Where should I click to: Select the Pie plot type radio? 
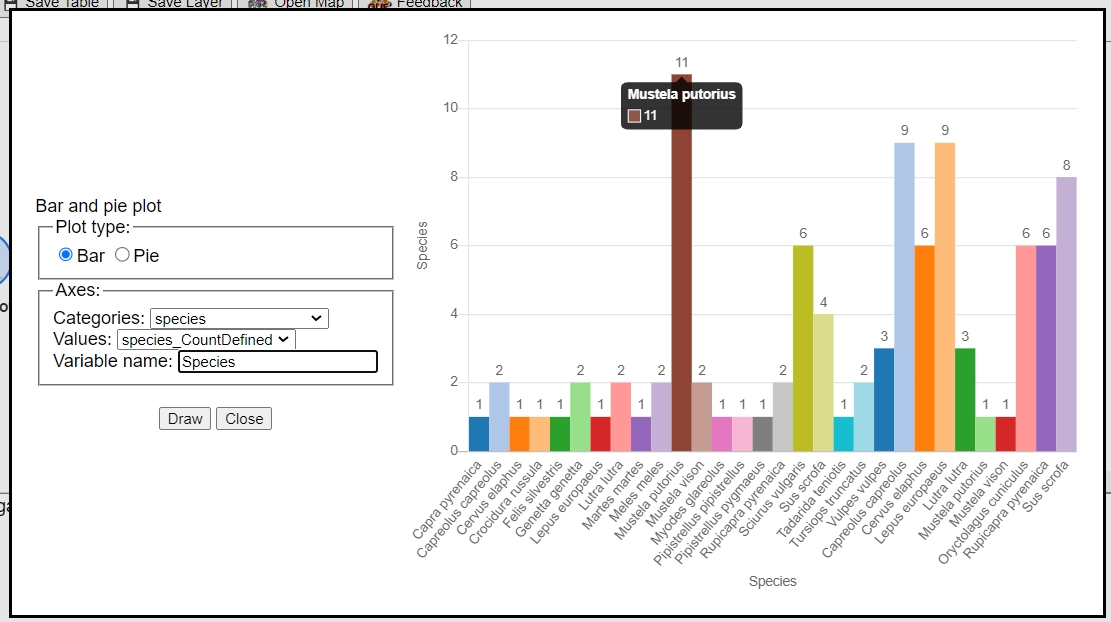pyautogui.click(x=122, y=254)
